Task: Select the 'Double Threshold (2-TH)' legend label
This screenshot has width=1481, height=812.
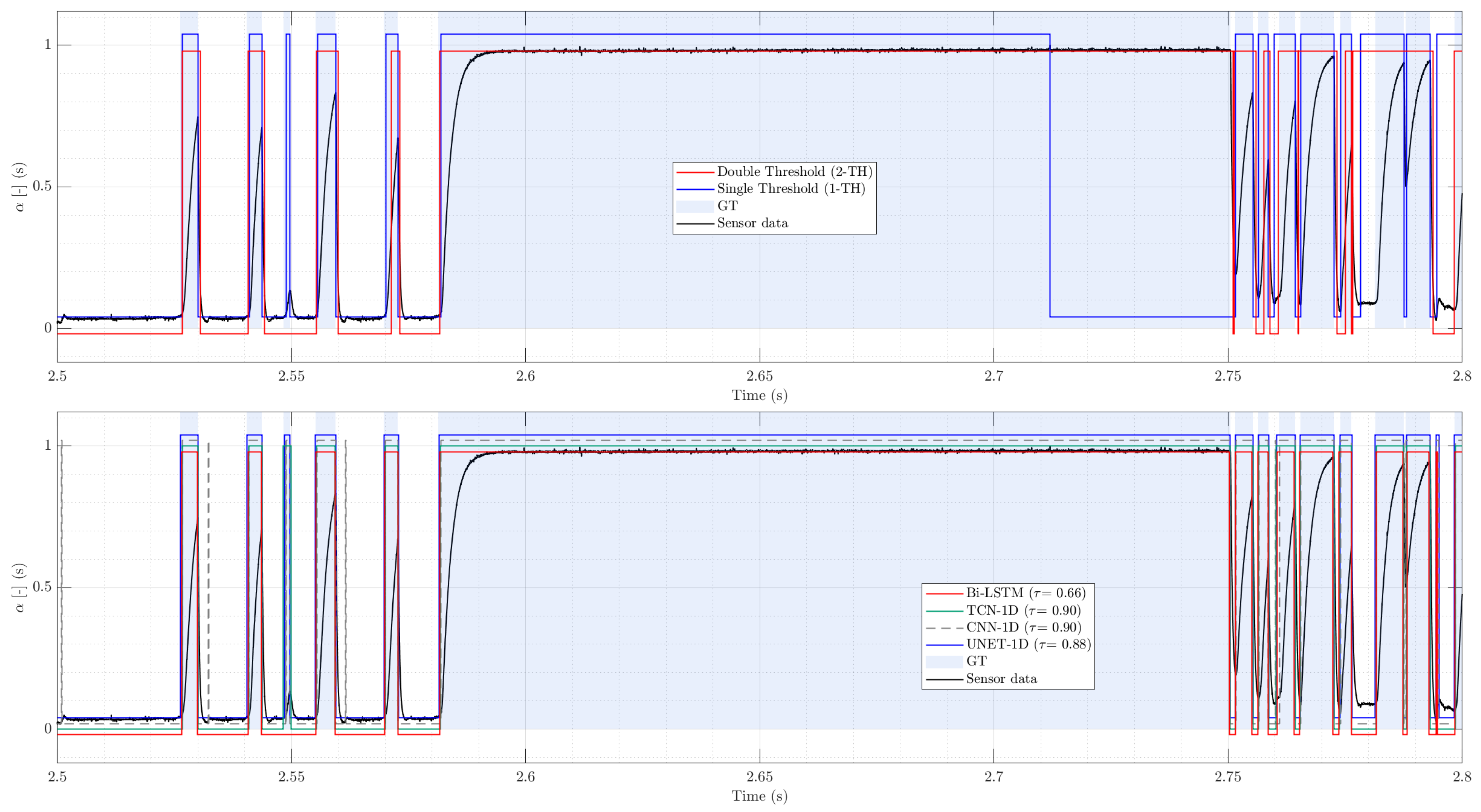Action: point(794,172)
